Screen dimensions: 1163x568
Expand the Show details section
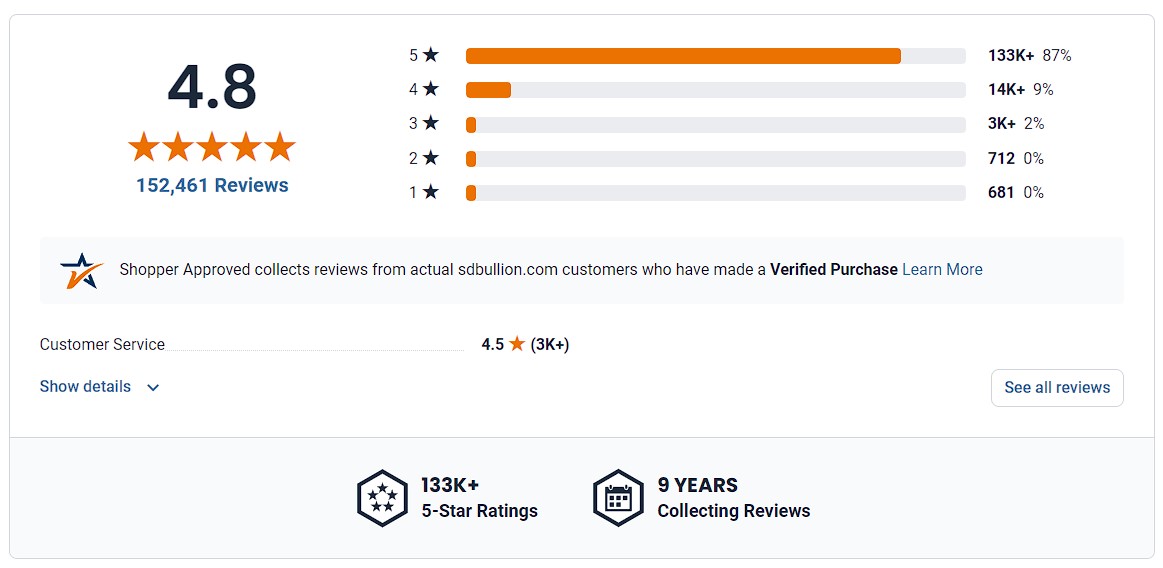click(99, 387)
